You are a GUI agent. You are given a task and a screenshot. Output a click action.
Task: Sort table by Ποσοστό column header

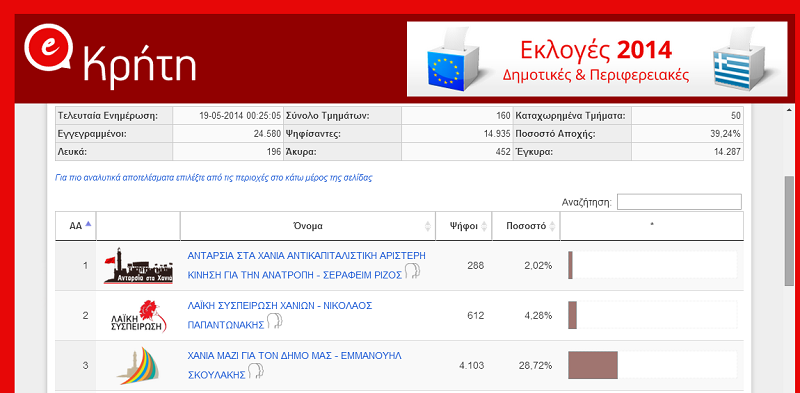click(526, 226)
